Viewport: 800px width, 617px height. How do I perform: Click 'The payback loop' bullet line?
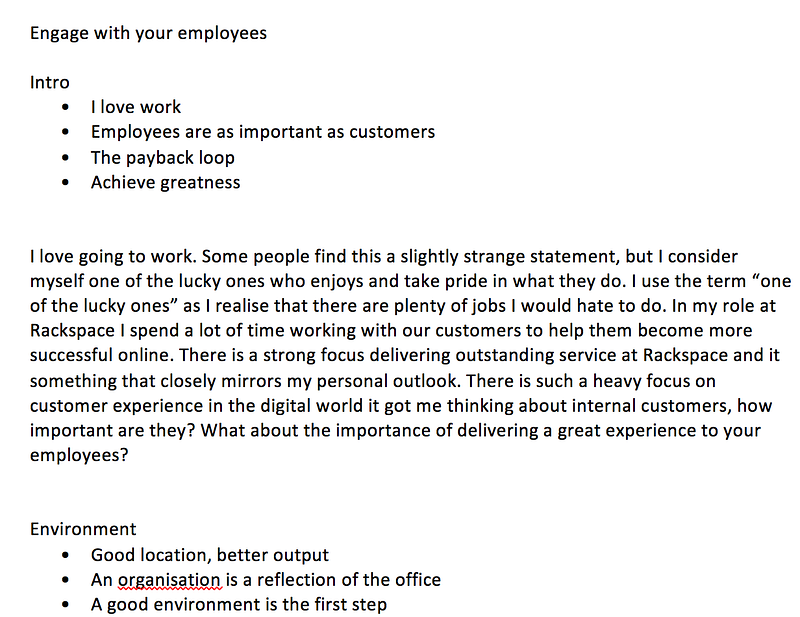click(163, 158)
